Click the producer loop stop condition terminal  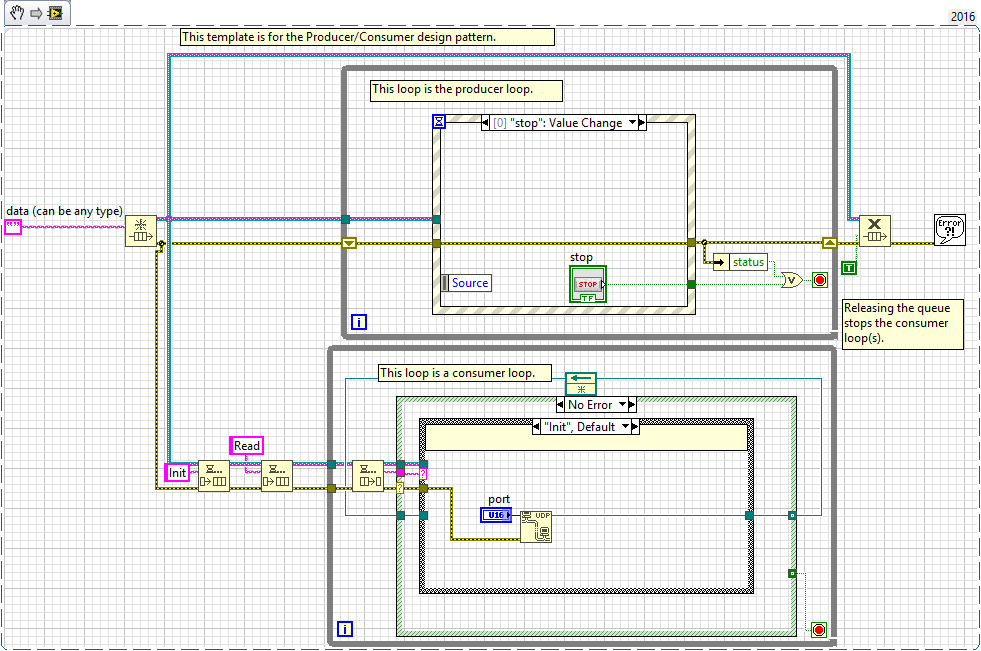point(820,280)
